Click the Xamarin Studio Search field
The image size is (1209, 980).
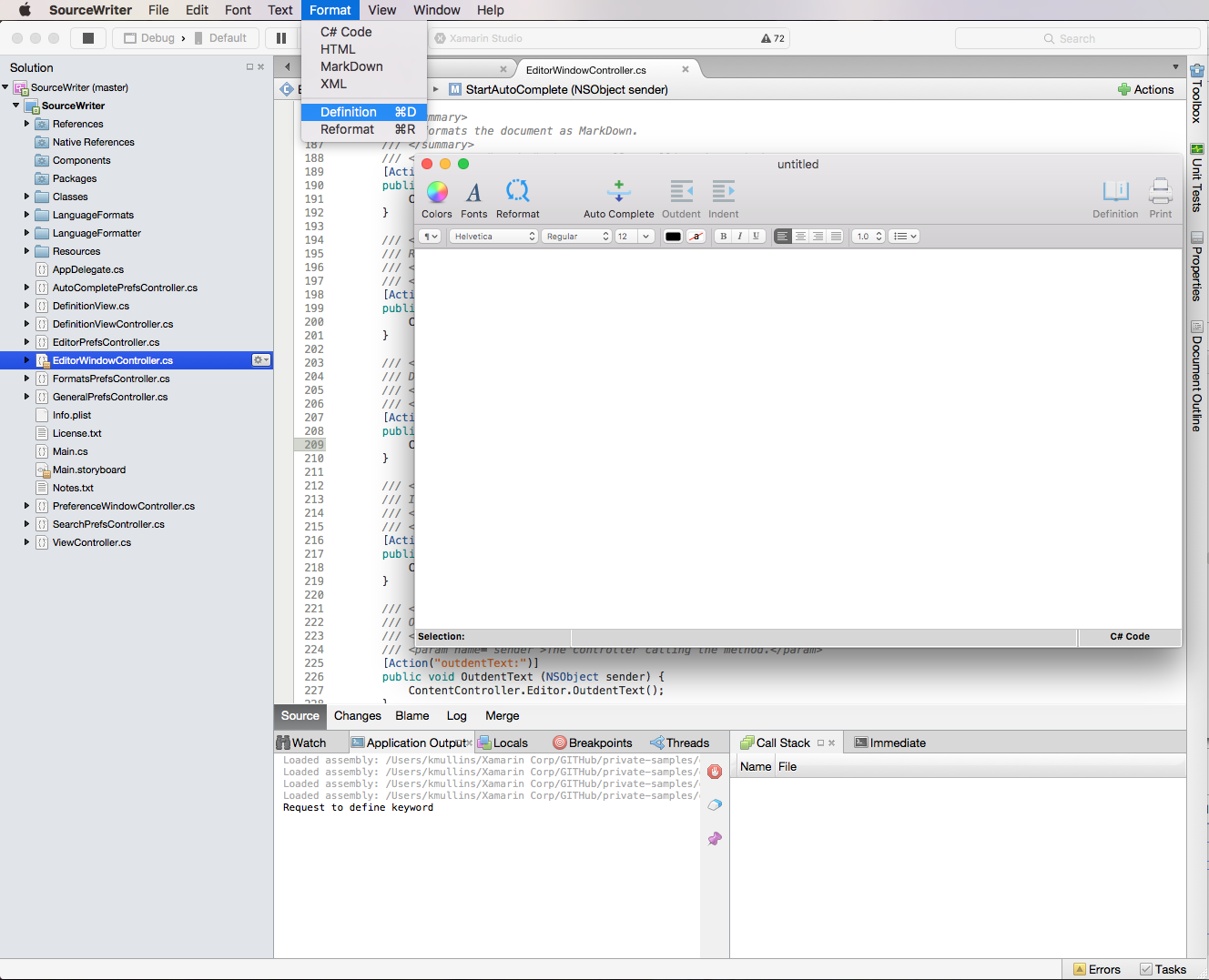pos(1077,38)
